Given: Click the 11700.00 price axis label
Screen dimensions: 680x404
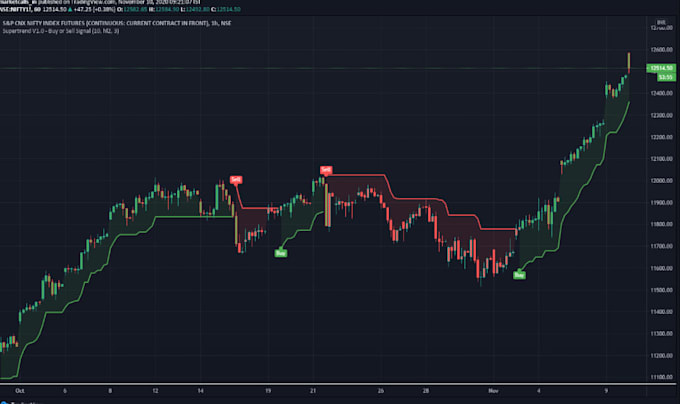Looking at the screenshot, I should (x=661, y=246).
